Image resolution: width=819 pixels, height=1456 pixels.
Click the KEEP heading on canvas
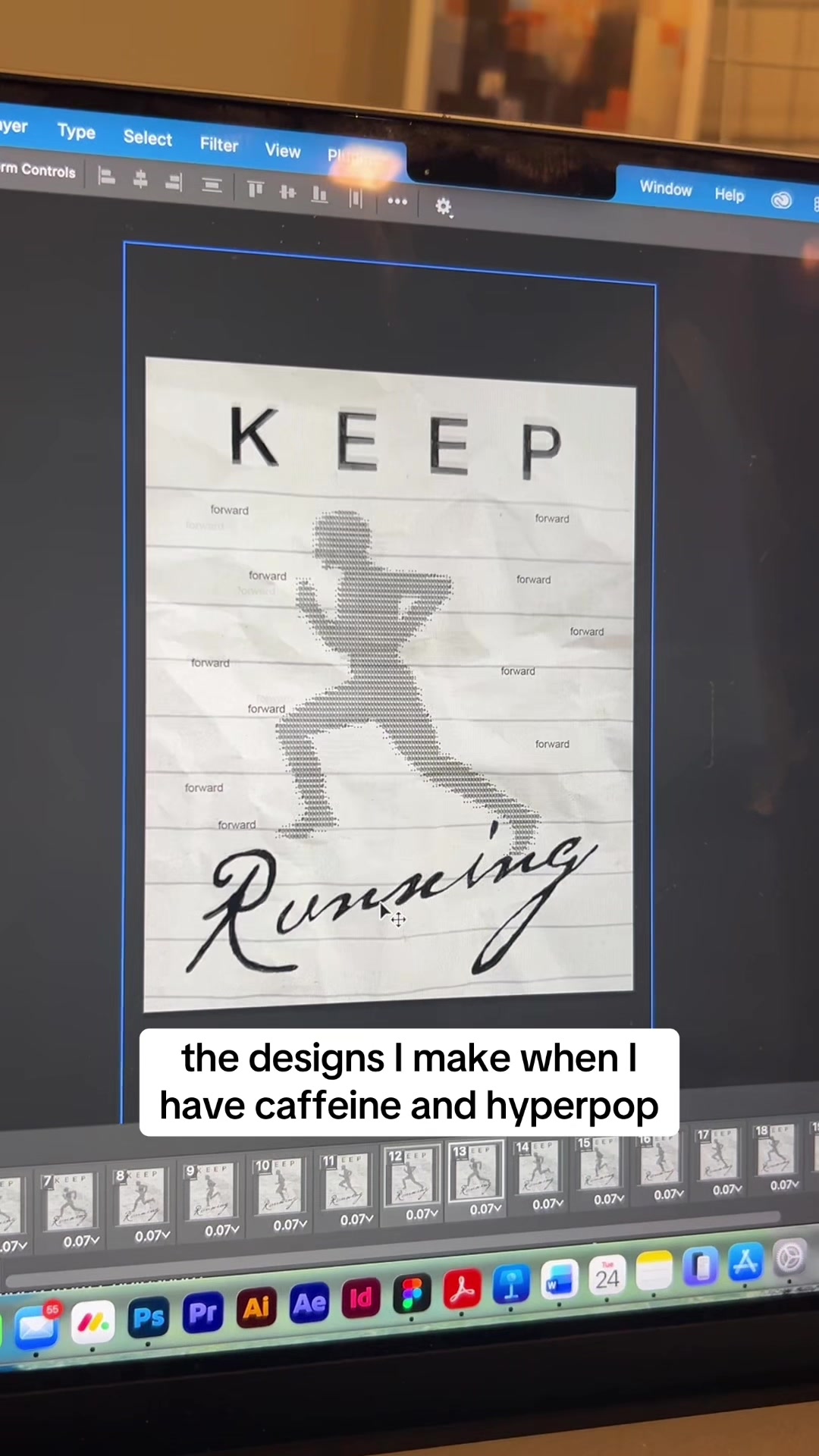[395, 442]
